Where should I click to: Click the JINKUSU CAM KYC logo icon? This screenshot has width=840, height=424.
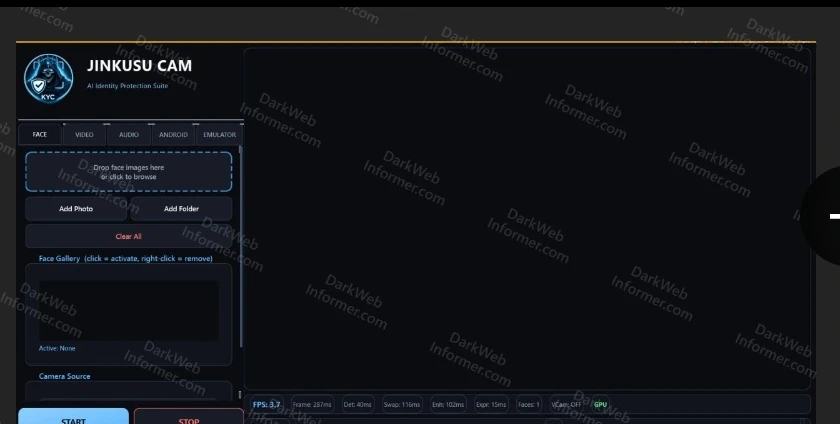48,77
